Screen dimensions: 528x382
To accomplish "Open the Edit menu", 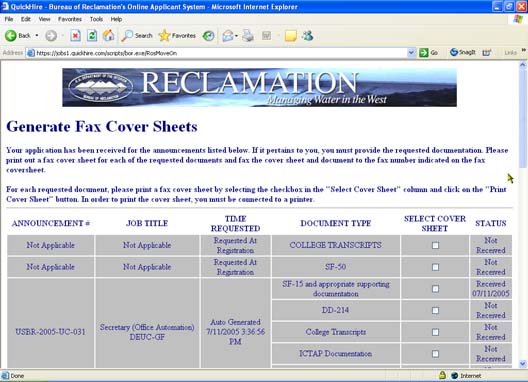I will pos(26,19).
